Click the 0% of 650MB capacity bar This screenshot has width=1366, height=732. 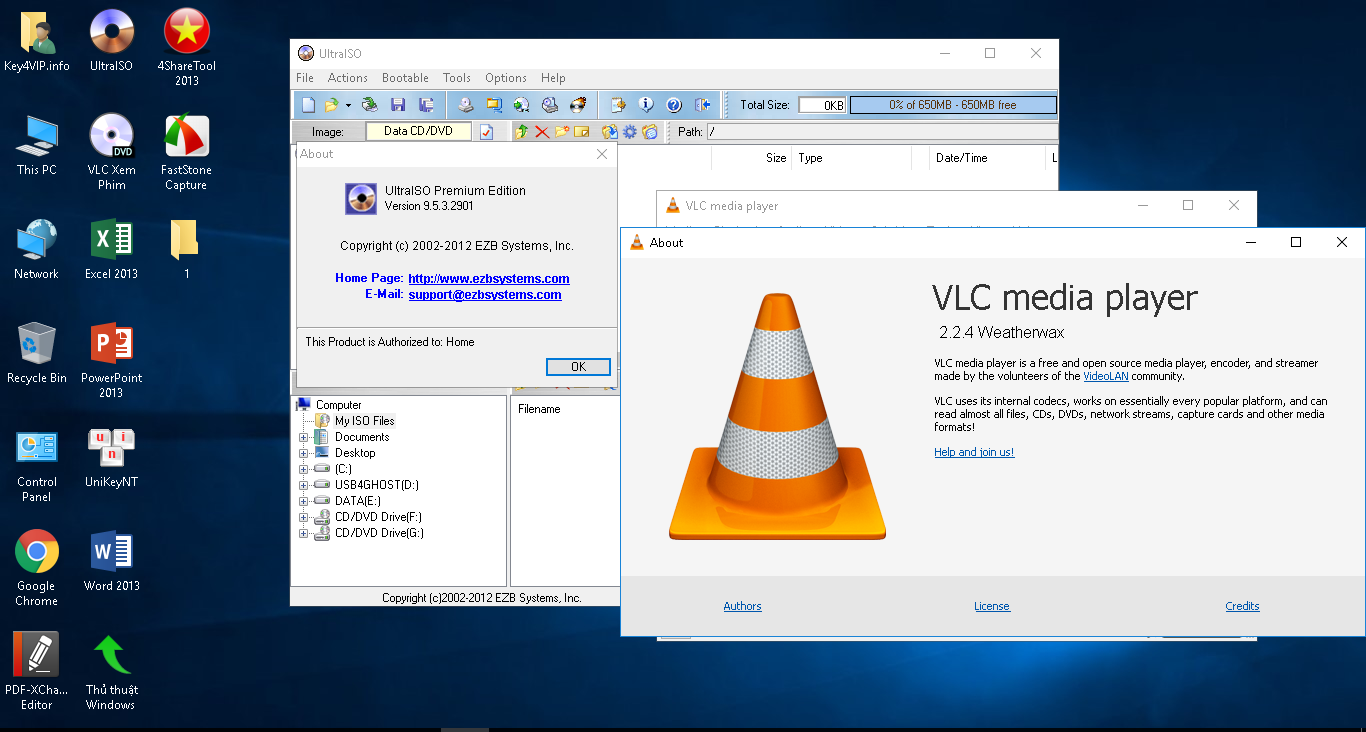[953, 105]
